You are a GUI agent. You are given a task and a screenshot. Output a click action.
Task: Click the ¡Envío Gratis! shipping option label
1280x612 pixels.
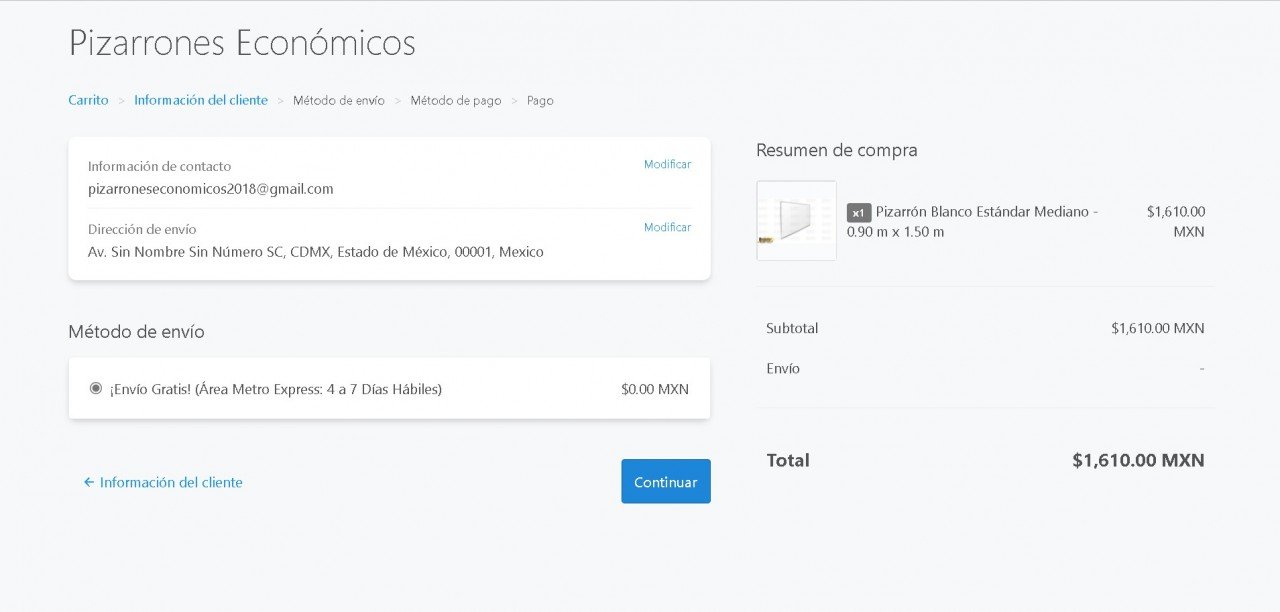point(276,389)
